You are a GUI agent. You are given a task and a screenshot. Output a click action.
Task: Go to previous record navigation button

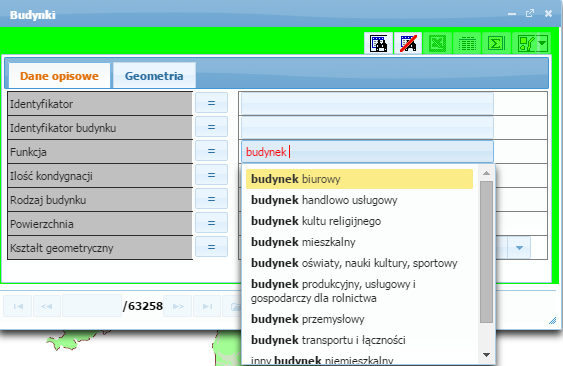tap(47, 306)
